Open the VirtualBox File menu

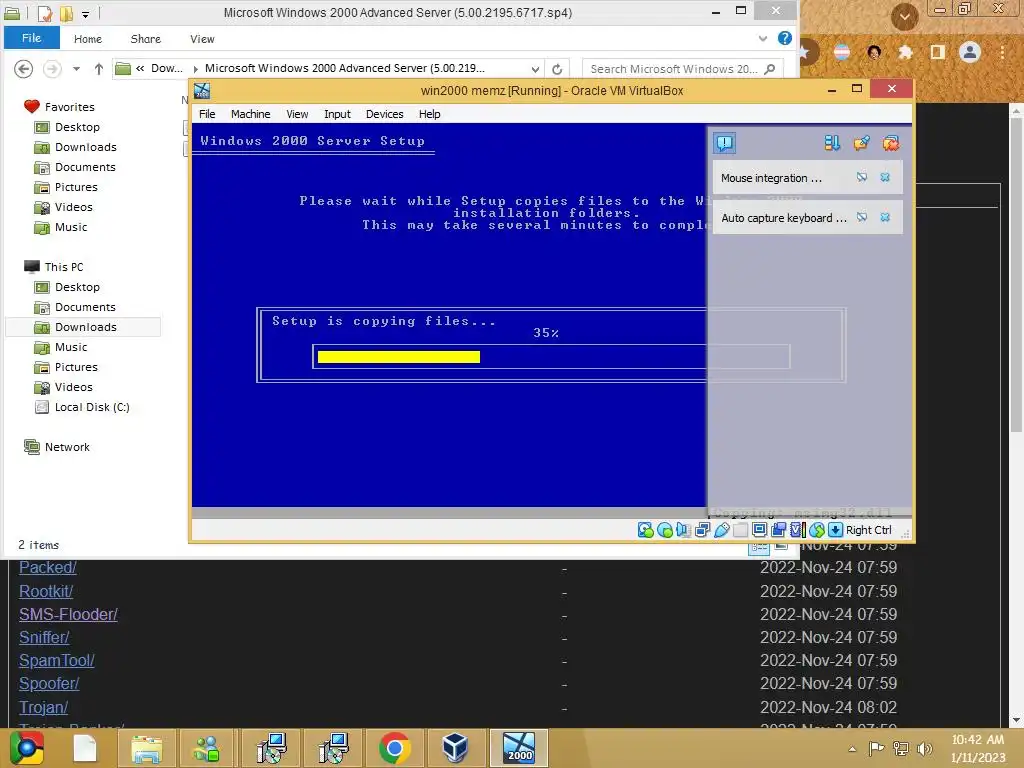pyautogui.click(x=207, y=114)
